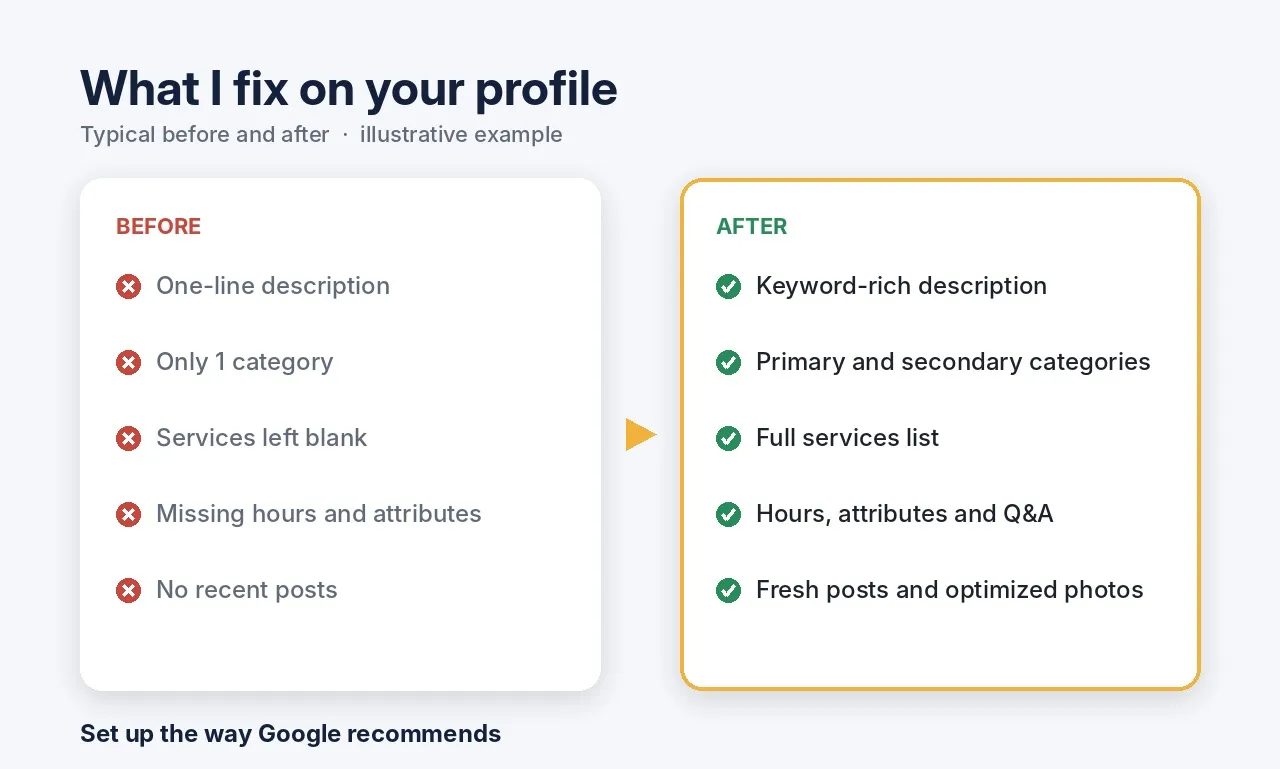This screenshot has height=769, width=1280.
Task: Click the red X by Missing hours and attributes
Action: pyautogui.click(x=128, y=515)
